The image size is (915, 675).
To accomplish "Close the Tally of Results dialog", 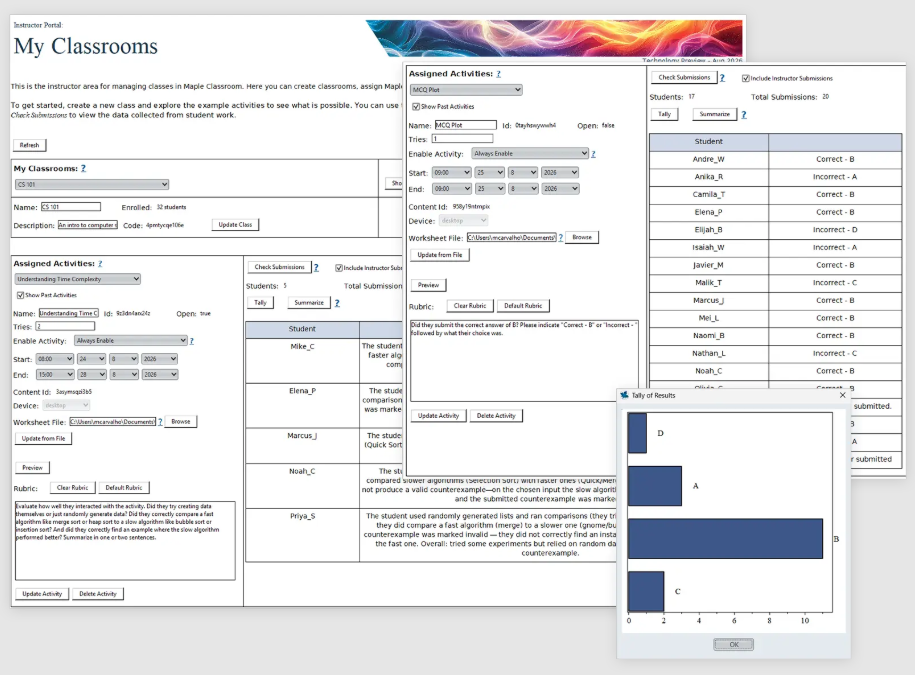I will coord(843,395).
